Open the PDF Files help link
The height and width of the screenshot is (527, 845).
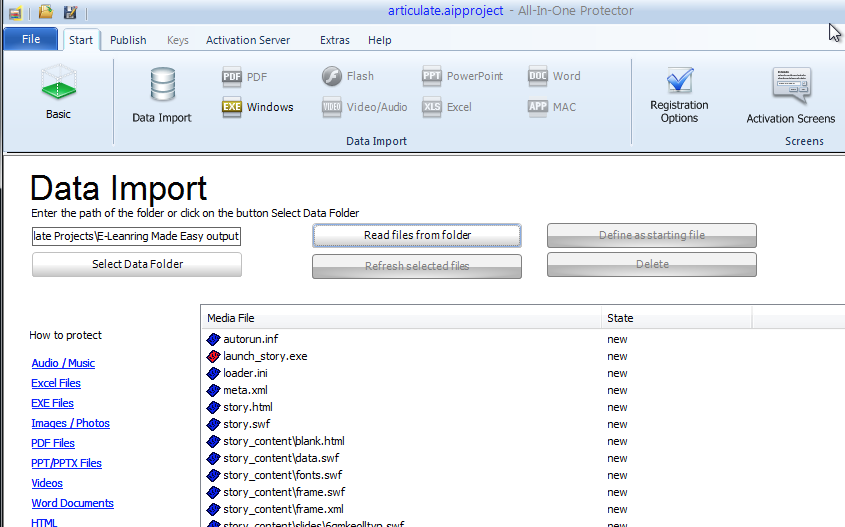53,443
